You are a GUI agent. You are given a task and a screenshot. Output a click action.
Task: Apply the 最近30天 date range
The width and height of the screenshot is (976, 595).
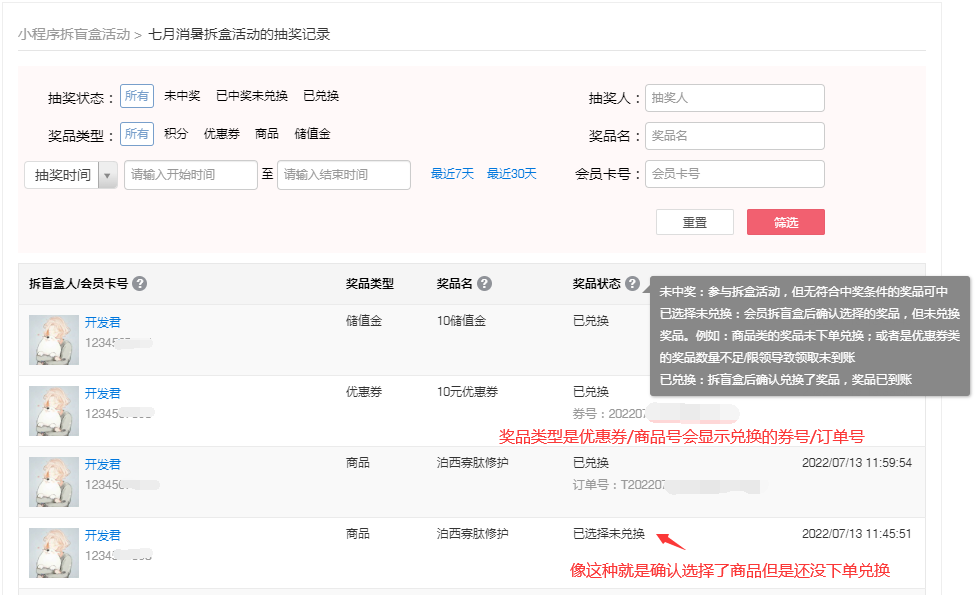(513, 173)
